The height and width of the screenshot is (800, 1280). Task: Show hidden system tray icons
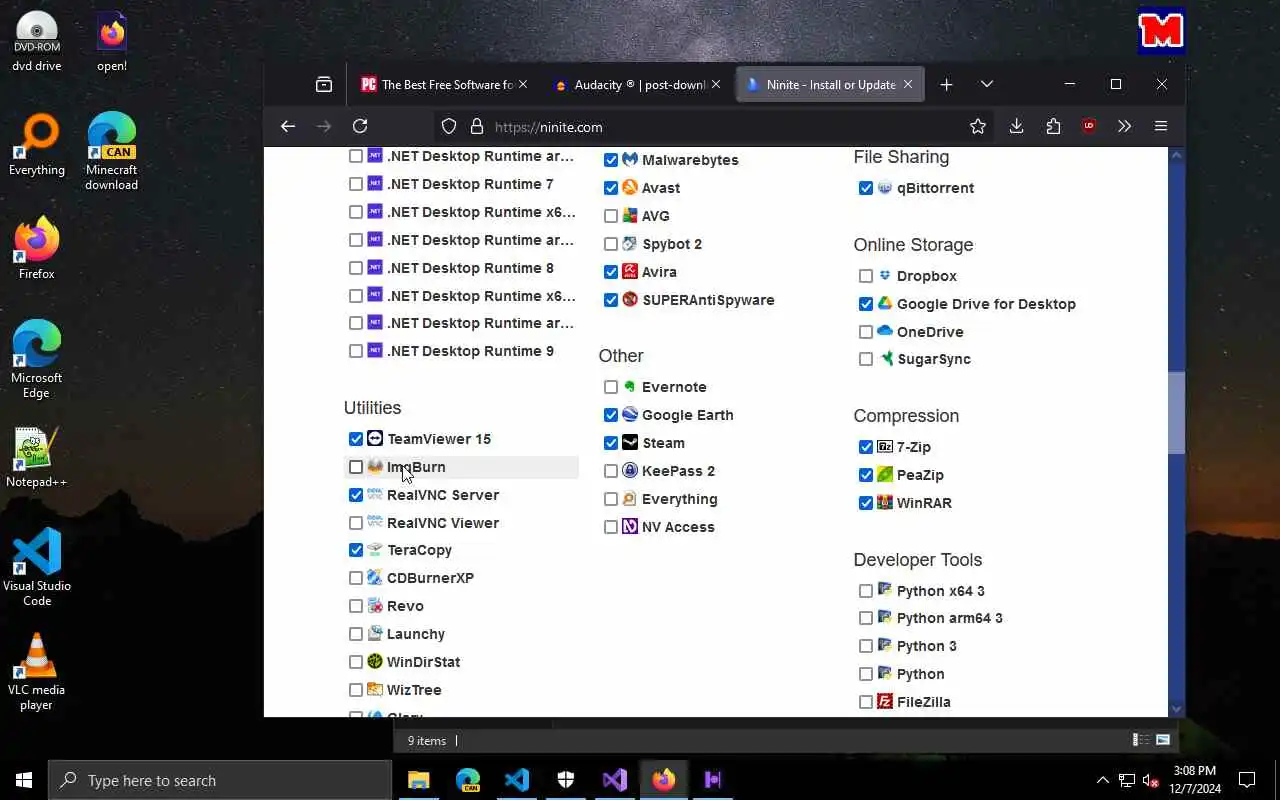pyautogui.click(x=1103, y=780)
